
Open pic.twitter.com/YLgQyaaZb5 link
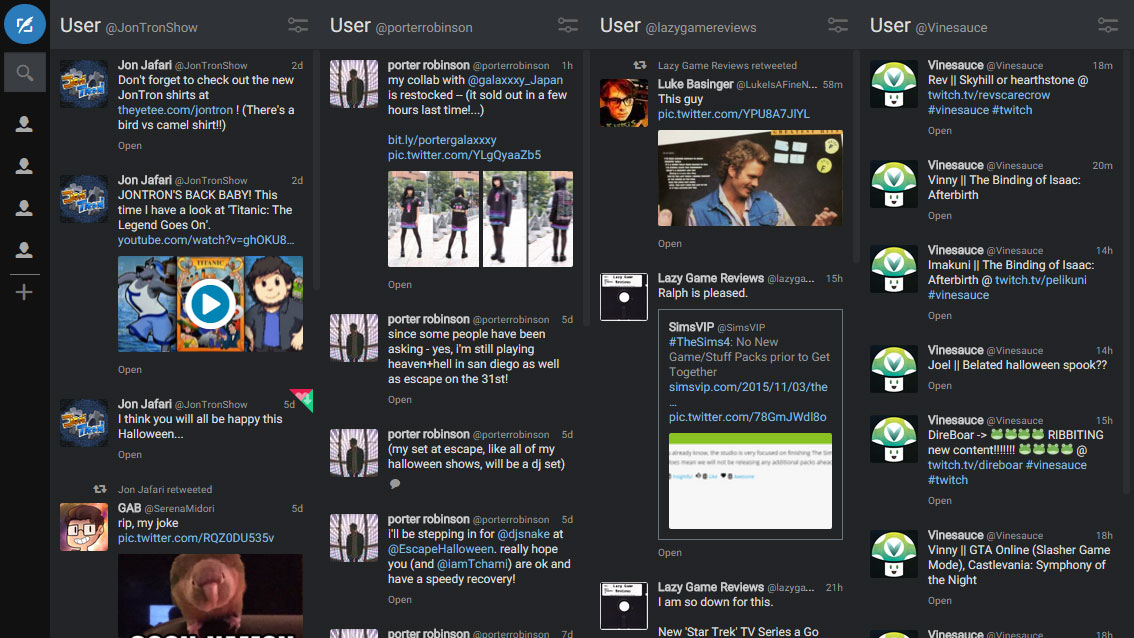[464, 155]
